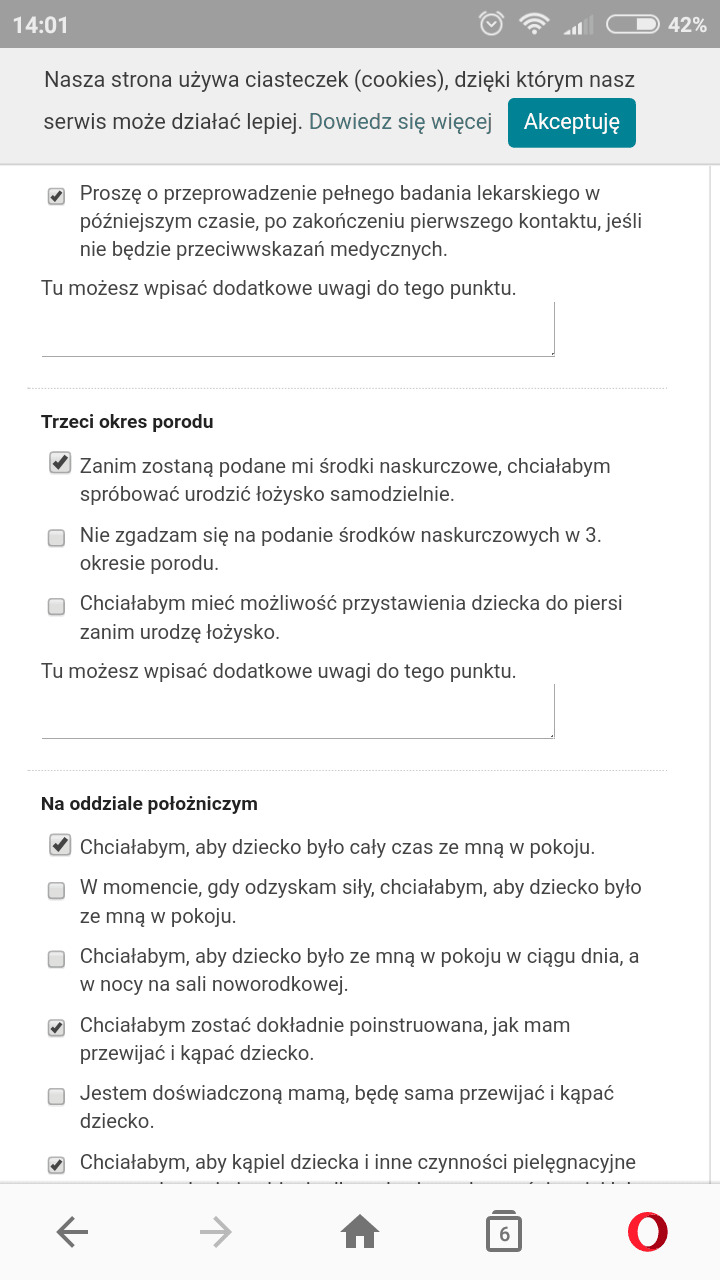Open the Opera menu icon

click(x=647, y=1233)
